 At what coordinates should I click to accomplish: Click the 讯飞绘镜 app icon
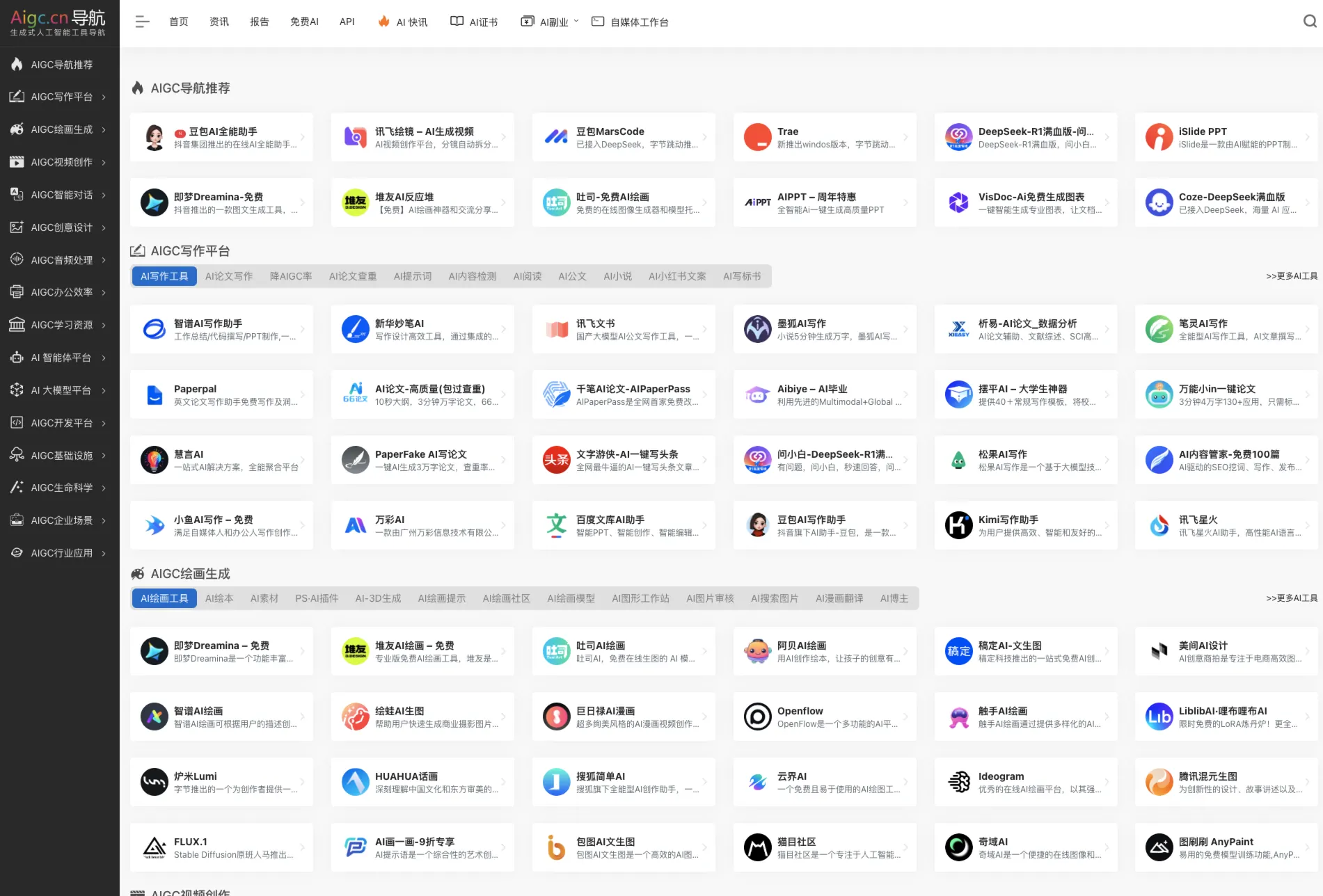pos(356,137)
